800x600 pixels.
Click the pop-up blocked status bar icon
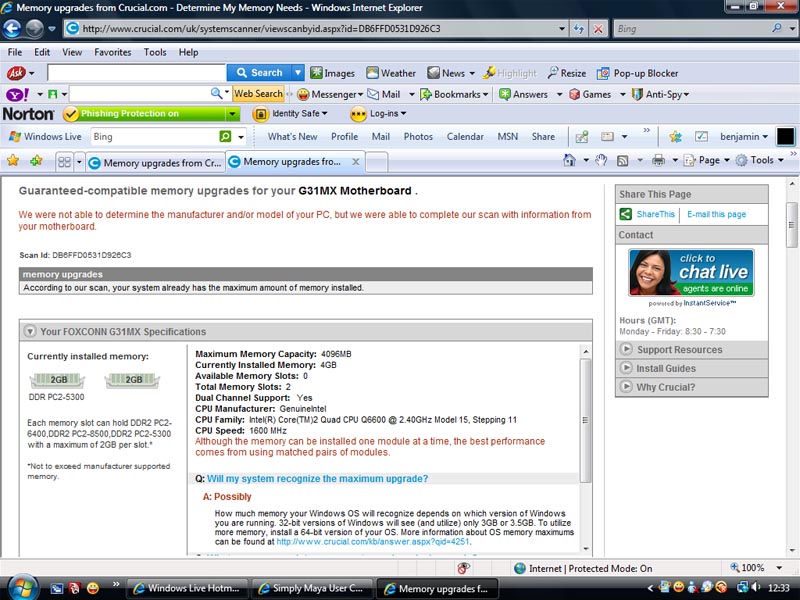pos(463,568)
